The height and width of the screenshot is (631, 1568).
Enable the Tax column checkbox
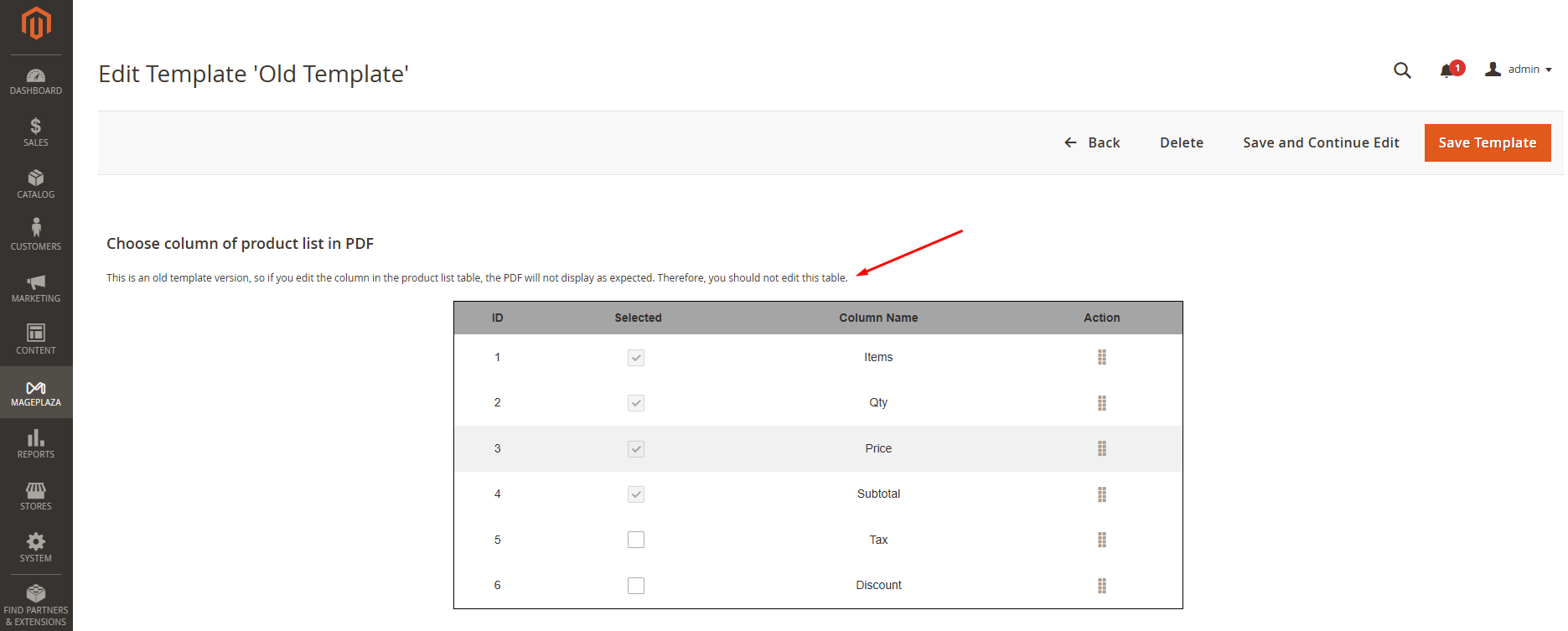click(x=636, y=540)
